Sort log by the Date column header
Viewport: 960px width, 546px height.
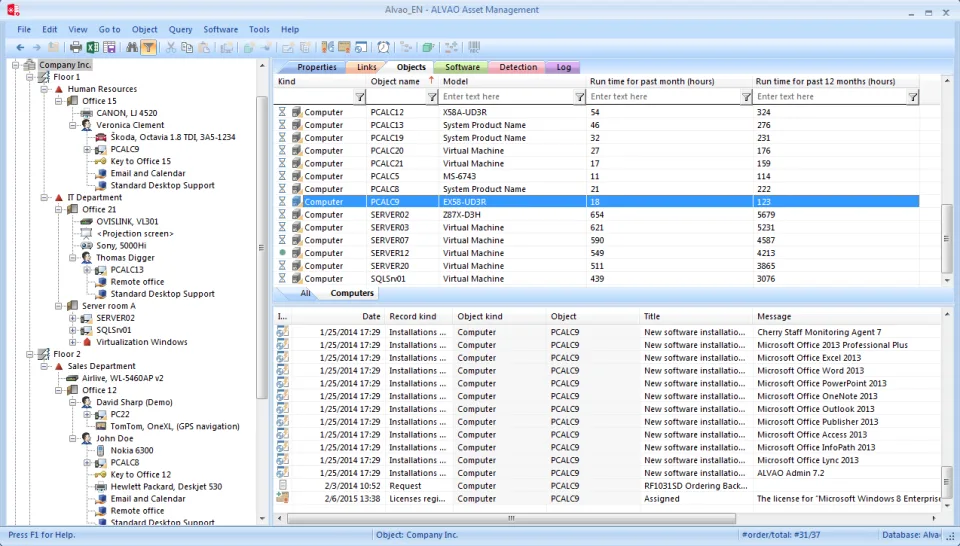pyautogui.click(x=338, y=316)
